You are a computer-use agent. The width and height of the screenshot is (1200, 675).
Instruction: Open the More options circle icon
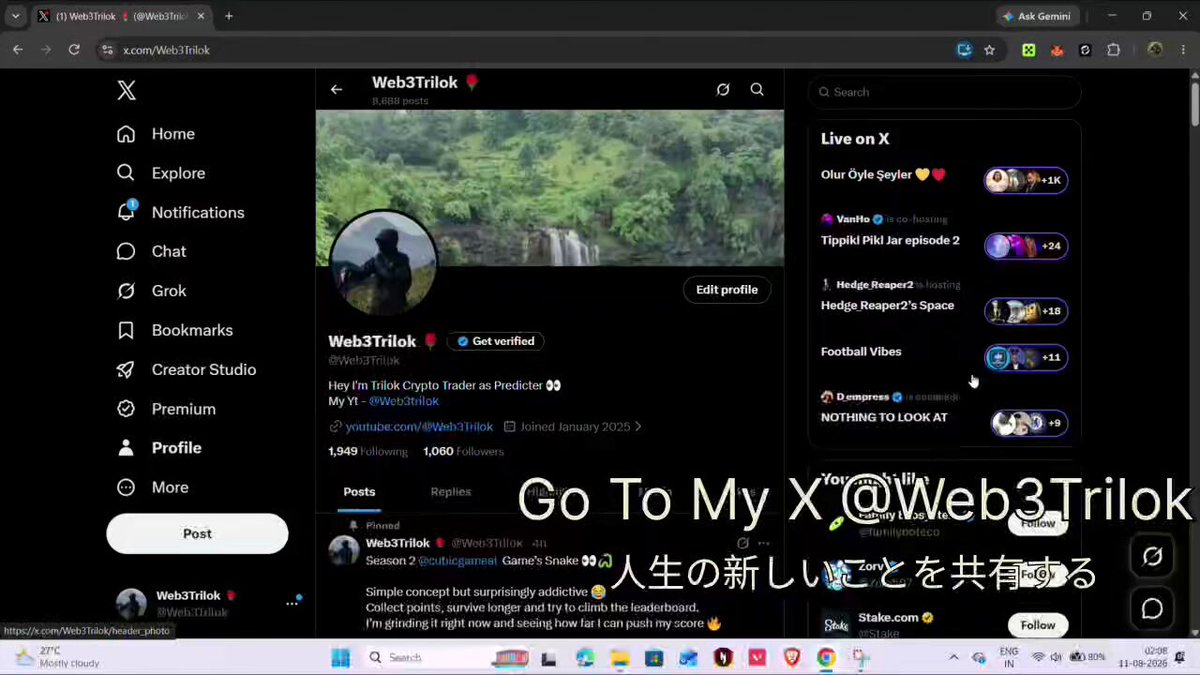tap(126, 487)
